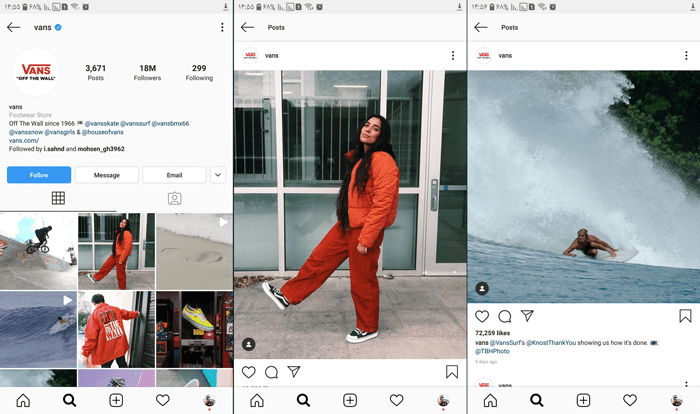Open the red Off The Wall jacket thumbnail
Image resolution: width=700 pixels, height=414 pixels.
click(117, 329)
